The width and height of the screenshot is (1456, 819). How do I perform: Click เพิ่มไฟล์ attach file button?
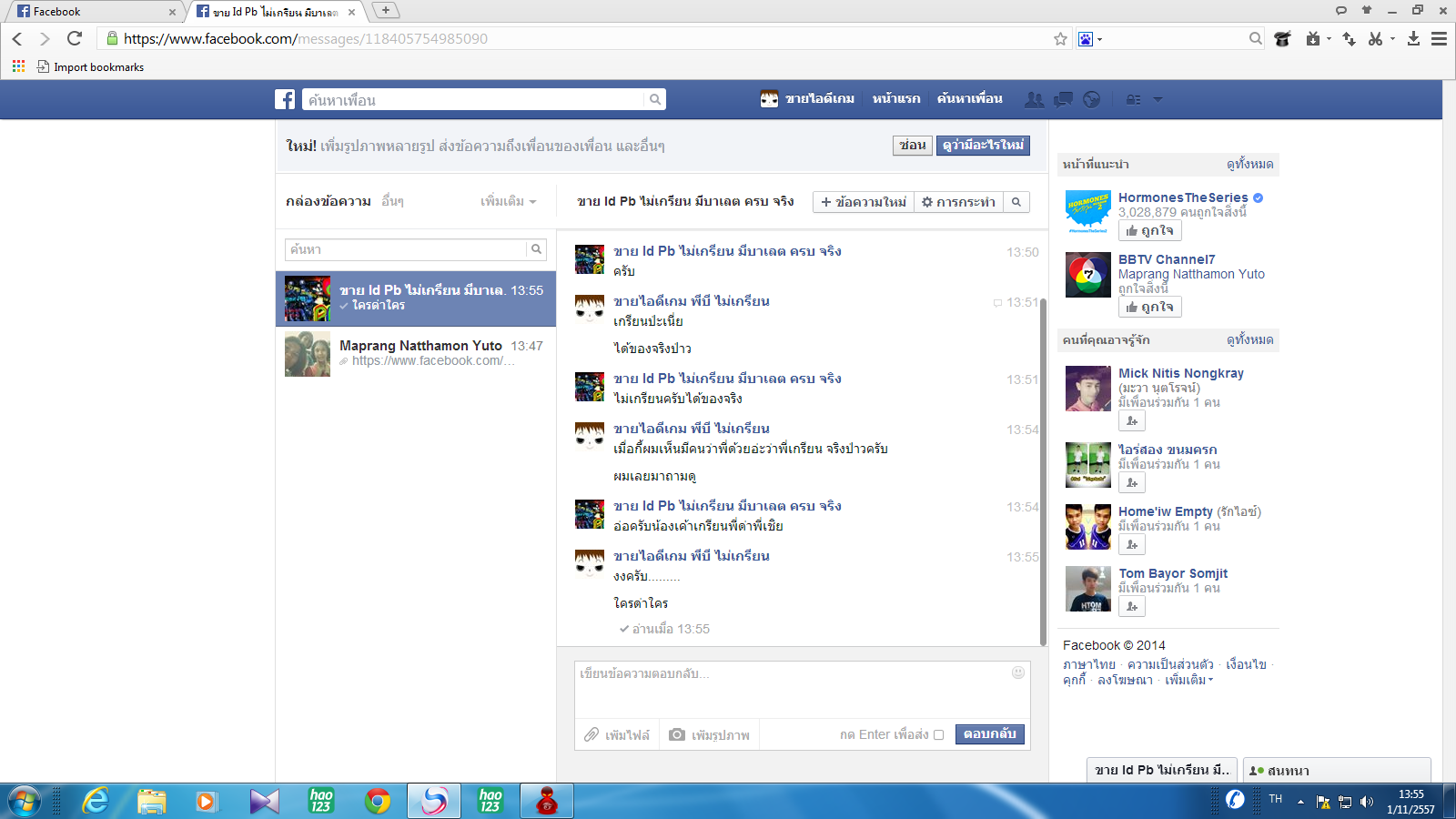[x=617, y=734]
